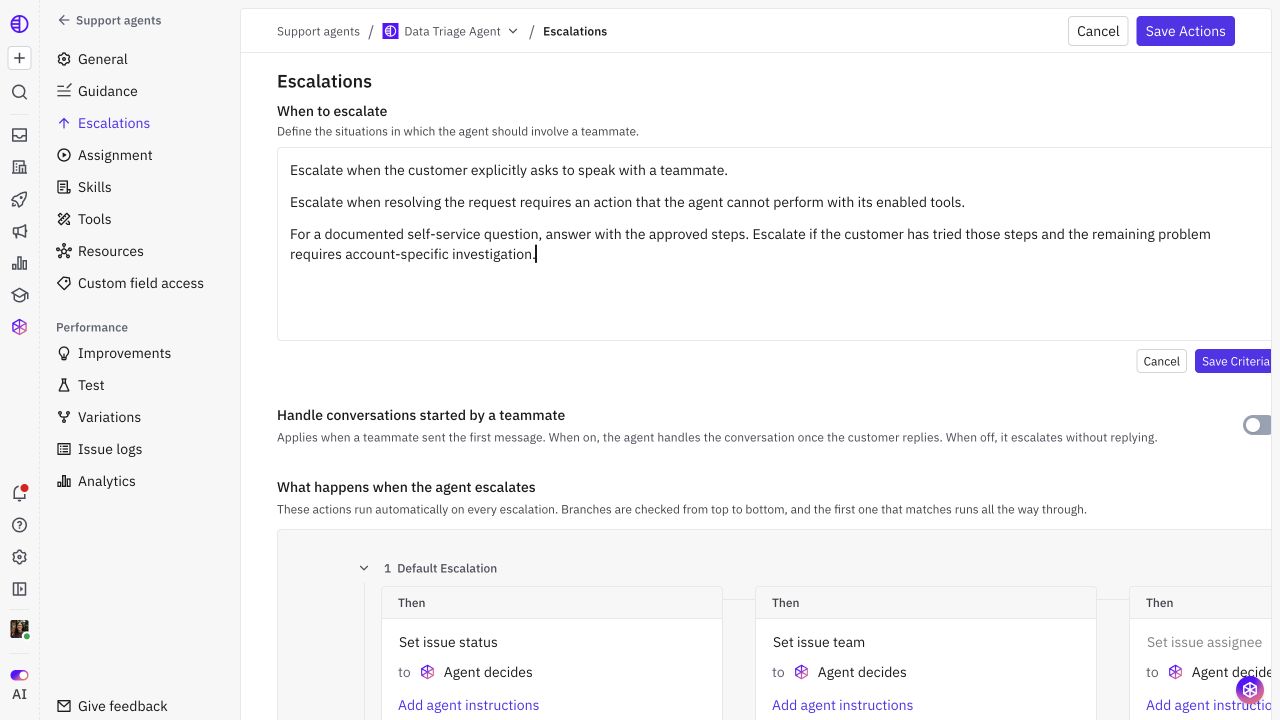Viewport: 1280px width, 720px height.
Task: Open Skills in the sidebar
Action: [140, 187]
